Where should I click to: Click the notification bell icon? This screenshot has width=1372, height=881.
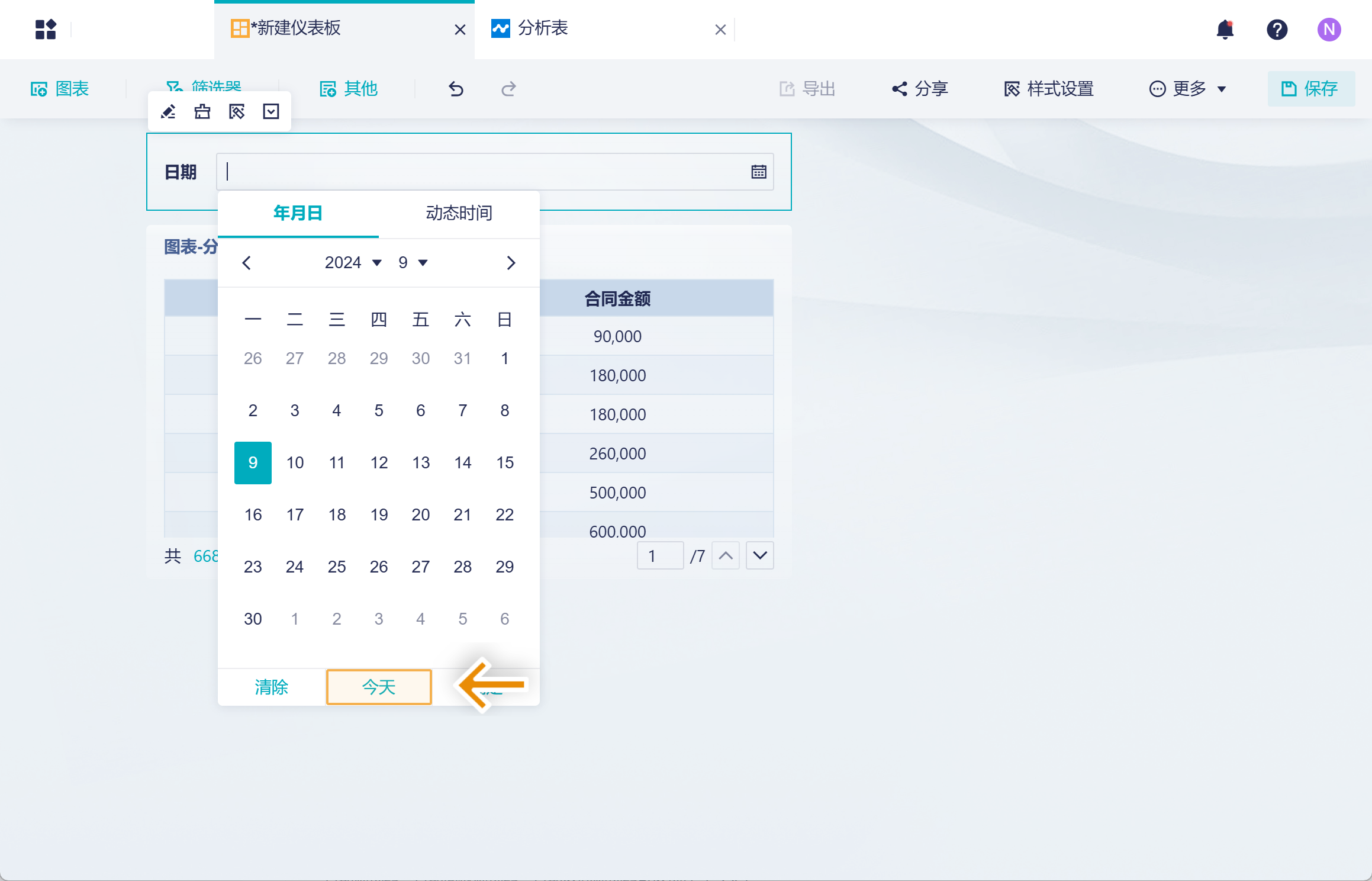1225,30
